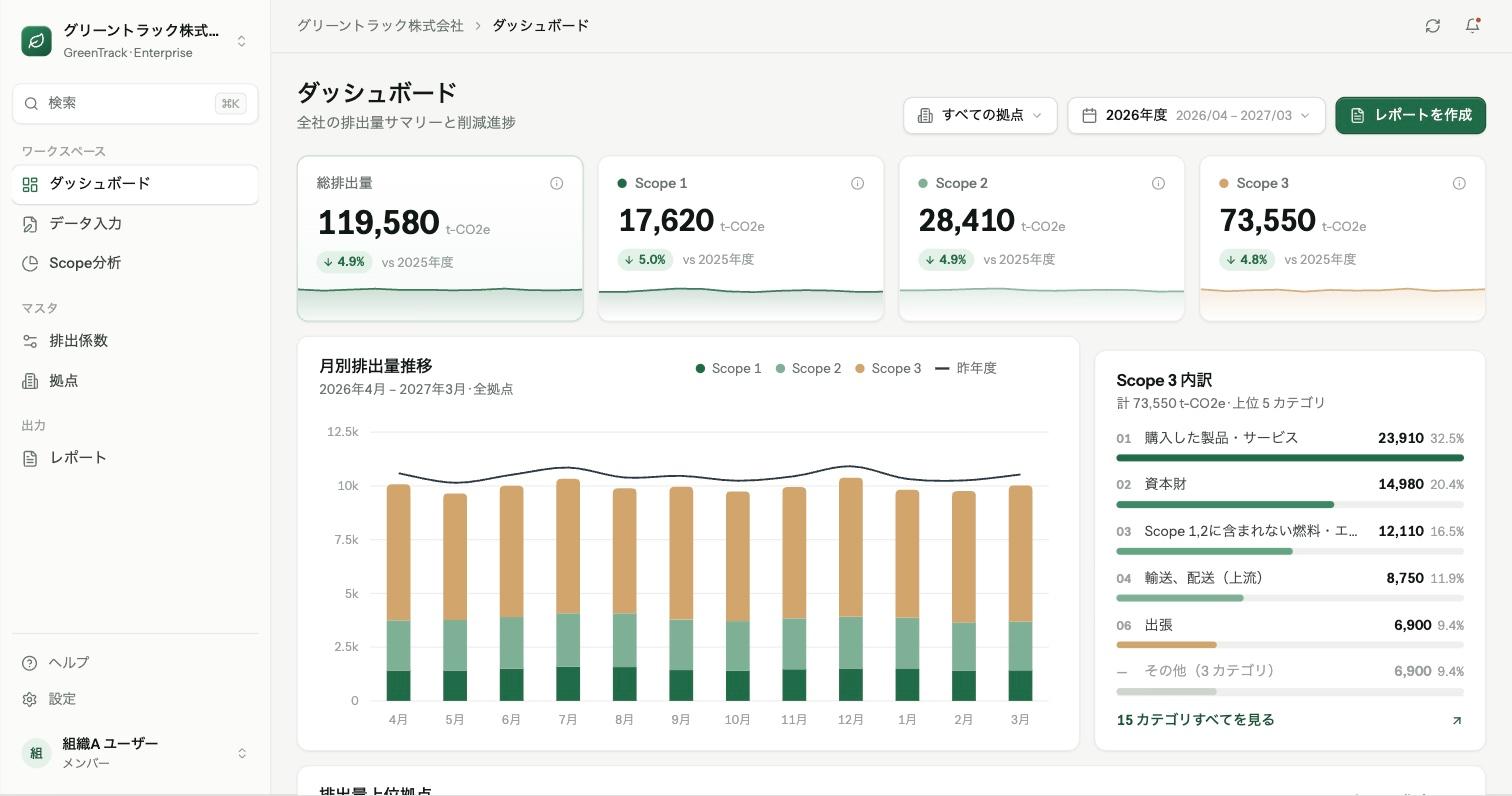Click the Scope 1,2に含まれない燃料 row
This screenshot has height=796, width=1512.
coord(1290,541)
